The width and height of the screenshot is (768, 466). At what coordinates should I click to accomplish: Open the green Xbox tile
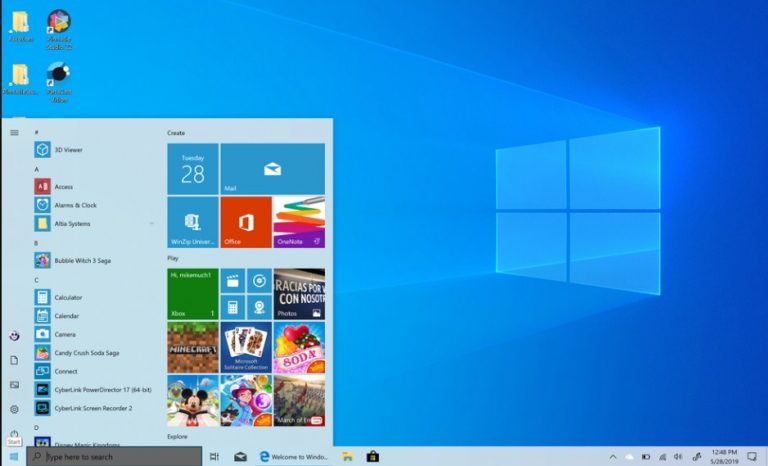(193, 294)
